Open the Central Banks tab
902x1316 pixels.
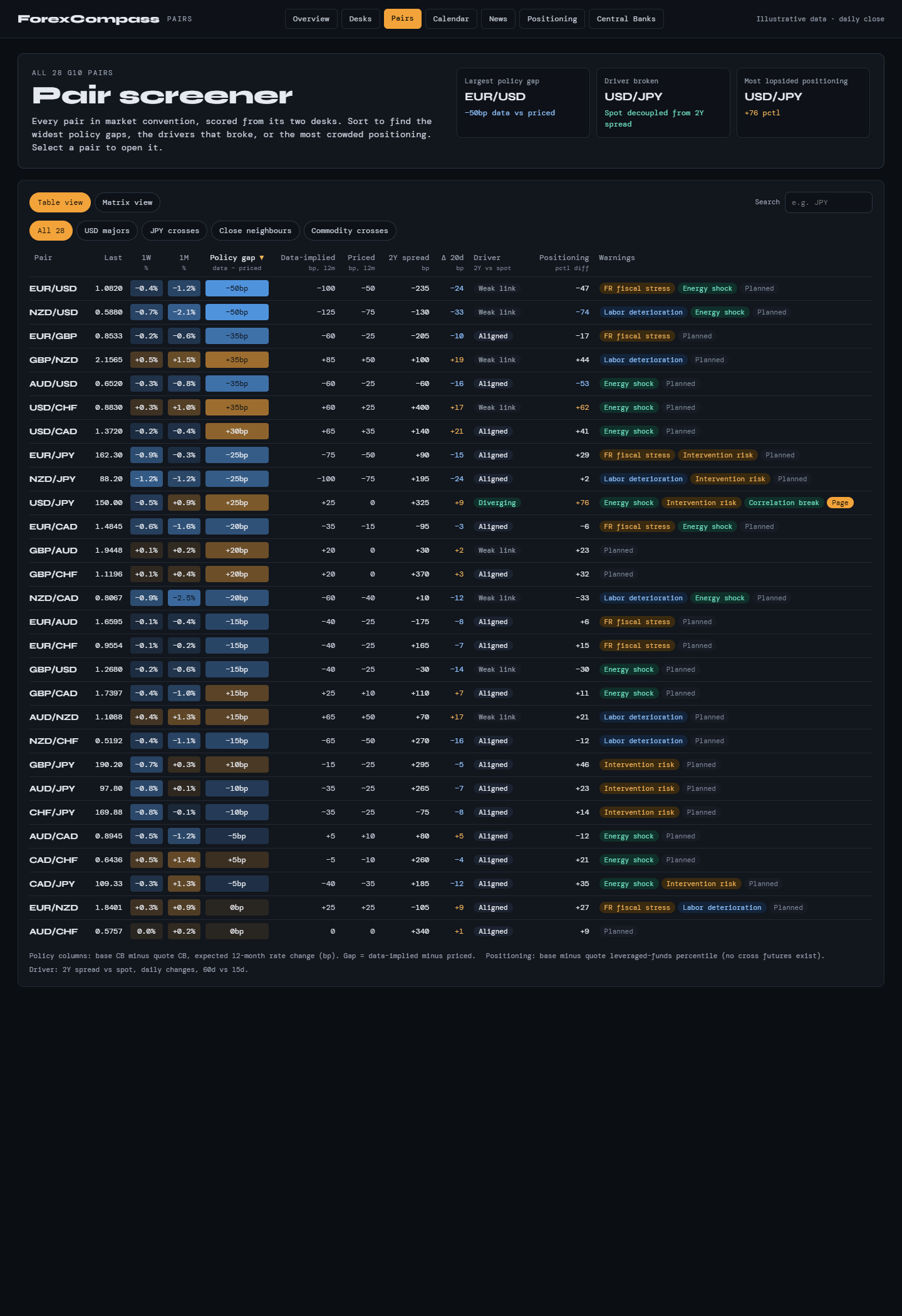coord(626,19)
